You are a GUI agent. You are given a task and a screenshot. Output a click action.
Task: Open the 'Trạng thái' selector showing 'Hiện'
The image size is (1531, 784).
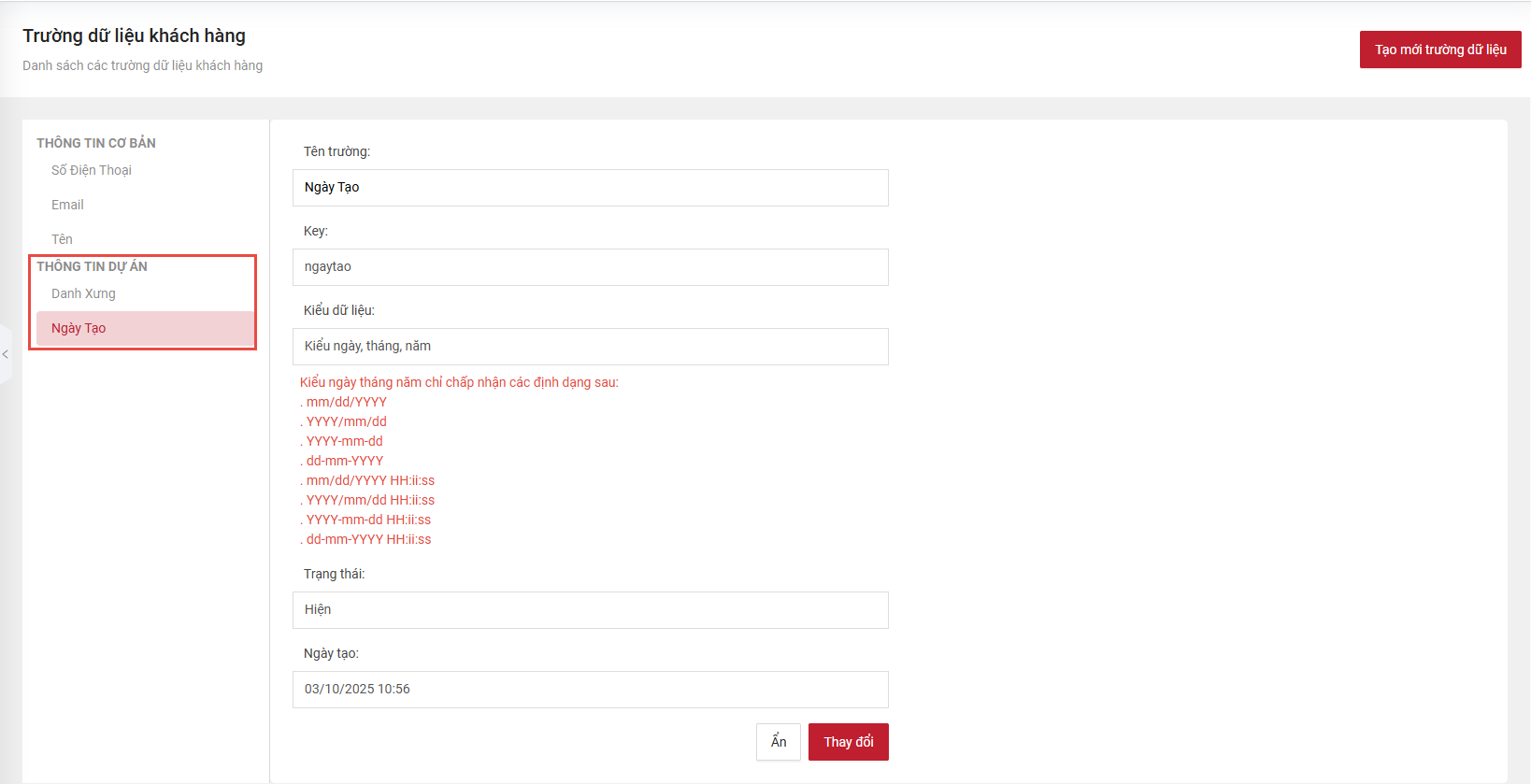(x=590, y=610)
